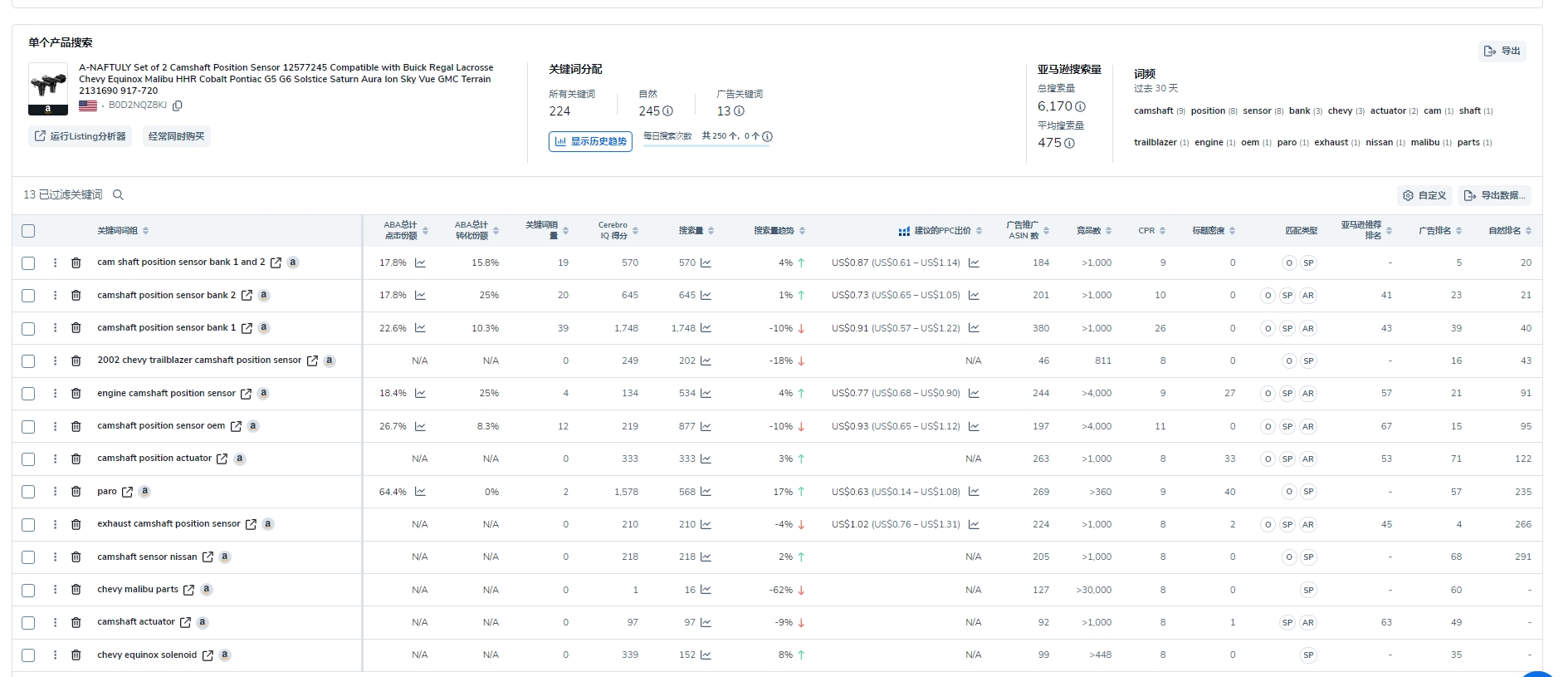Click AR badge in 'camshaft actuator' row
This screenshot has width=1568, height=677.
(x=1308, y=623)
